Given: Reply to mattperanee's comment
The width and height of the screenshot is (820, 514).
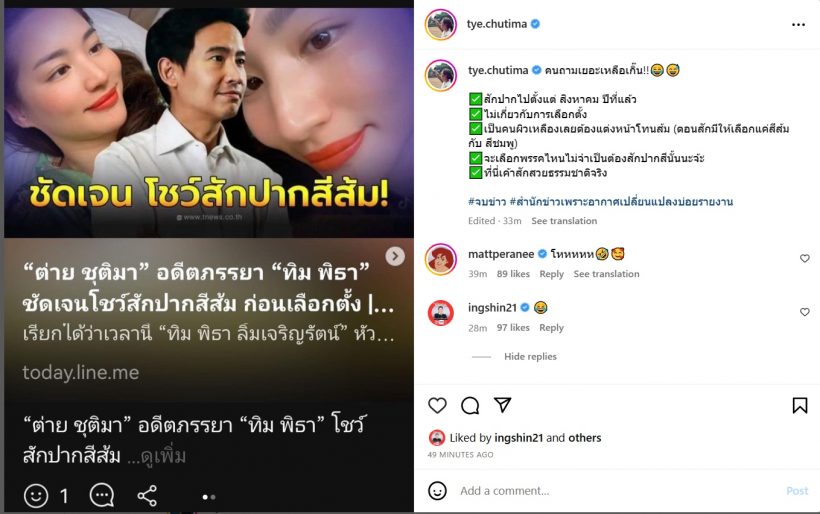Looking at the screenshot, I should [x=551, y=274].
